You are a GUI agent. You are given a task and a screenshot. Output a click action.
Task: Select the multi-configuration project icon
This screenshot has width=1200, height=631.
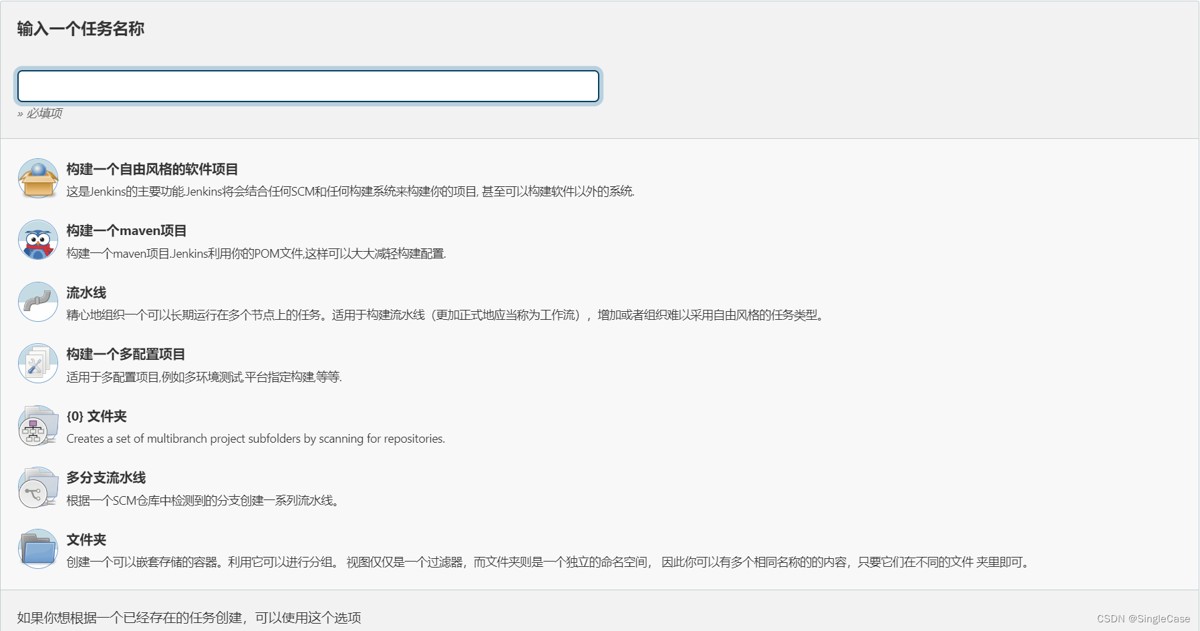pos(38,364)
